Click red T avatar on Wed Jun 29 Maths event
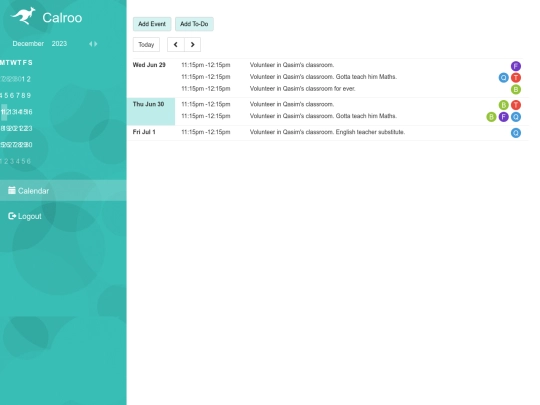540x405 pixels. (x=516, y=77)
